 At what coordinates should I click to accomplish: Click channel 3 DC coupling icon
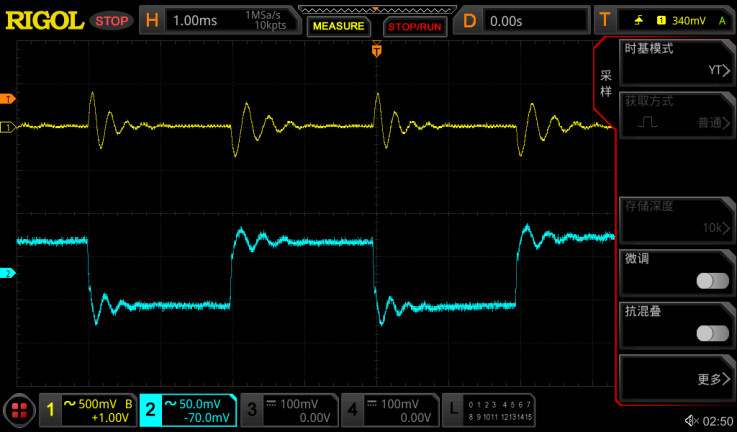(271, 403)
